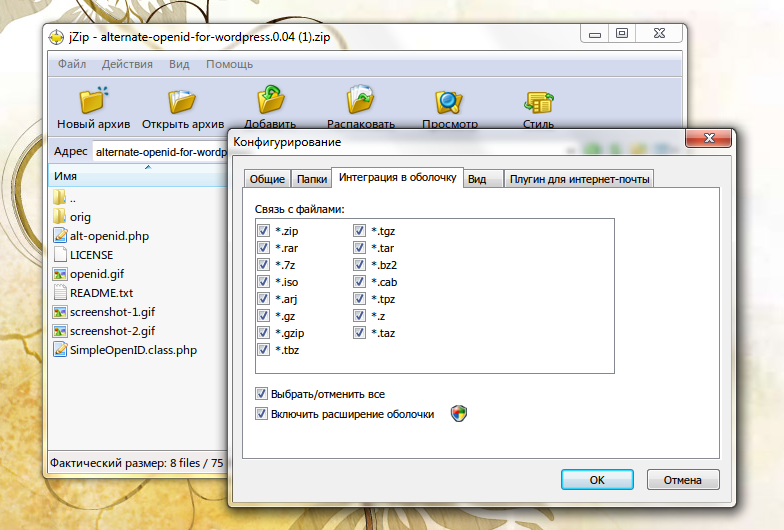The width and height of the screenshot is (784, 530).
Task: Click the UAC shield icon beside shell extension
Action: coord(458,414)
